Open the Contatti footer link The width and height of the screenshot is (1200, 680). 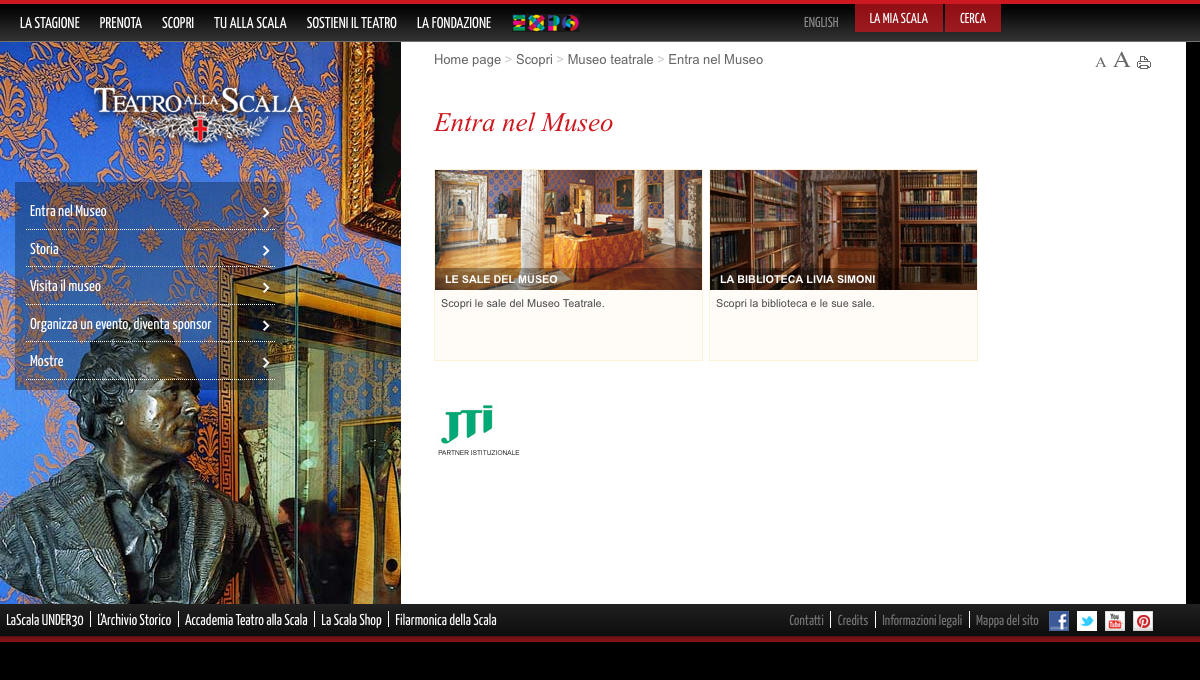[806, 620]
